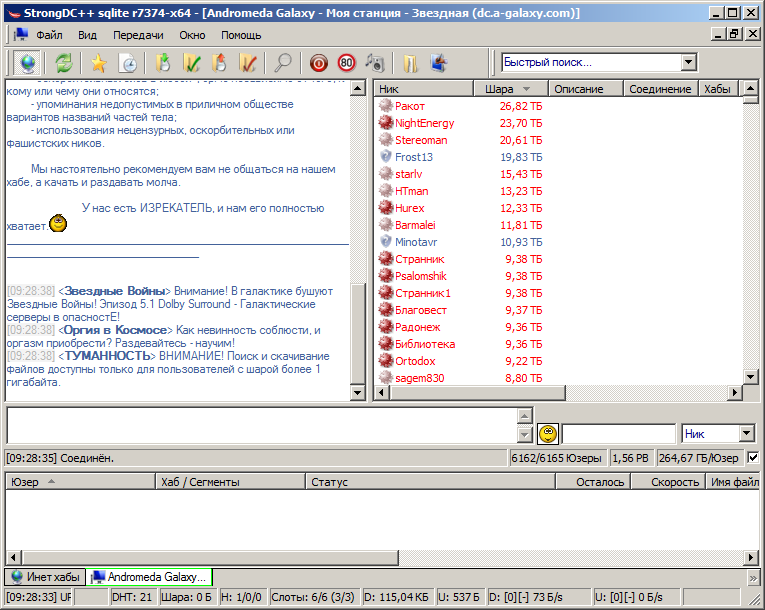This screenshot has width=765, height=610.
Task: Open the Помощь menu
Action: coord(241,35)
